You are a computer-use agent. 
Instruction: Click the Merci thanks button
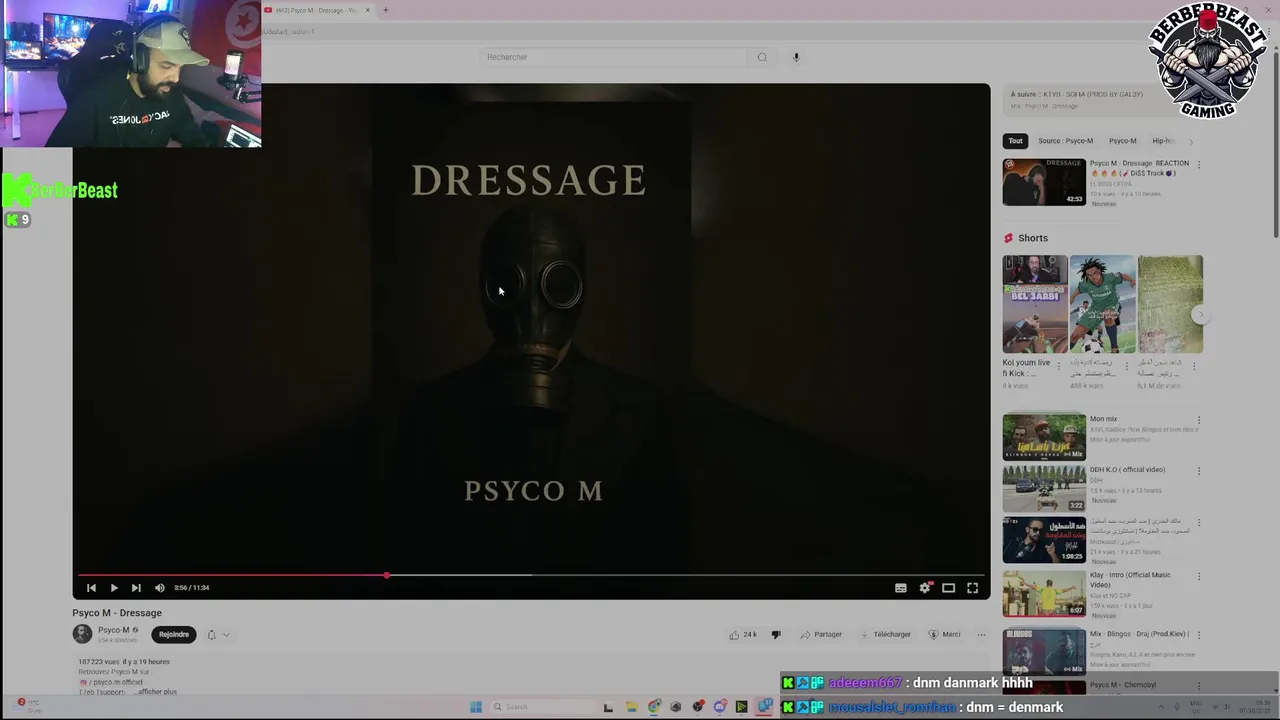pyautogui.click(x=944, y=634)
